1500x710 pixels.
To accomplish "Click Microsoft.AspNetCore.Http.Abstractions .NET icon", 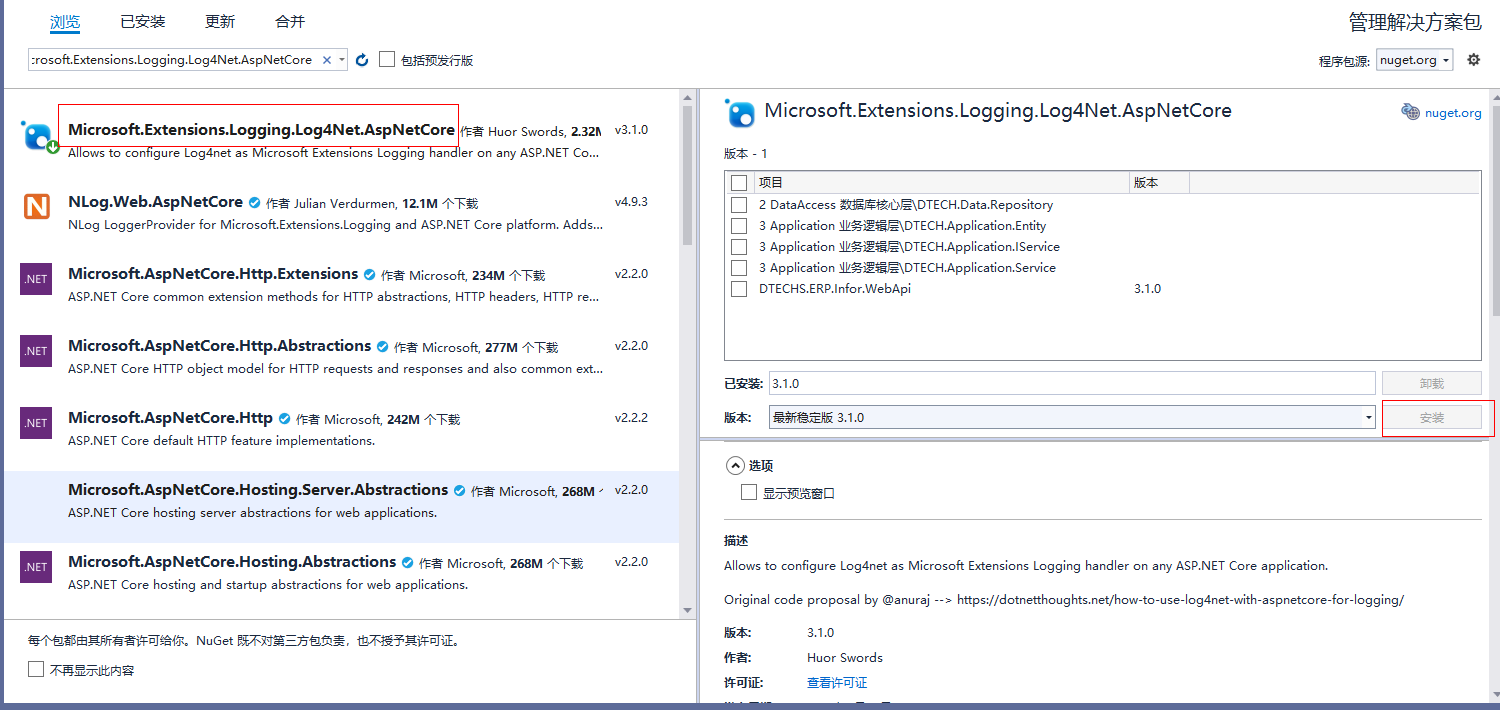I will tap(36, 351).
